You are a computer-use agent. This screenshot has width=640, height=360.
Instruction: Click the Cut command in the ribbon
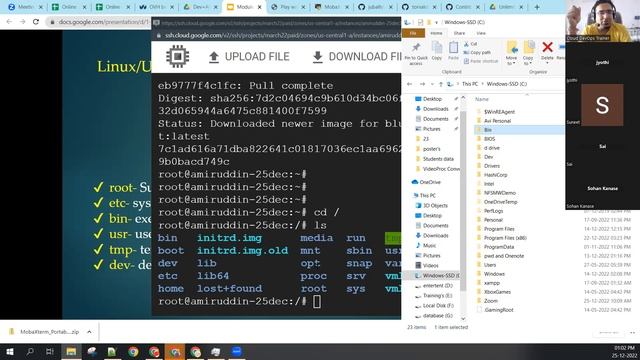471,44
